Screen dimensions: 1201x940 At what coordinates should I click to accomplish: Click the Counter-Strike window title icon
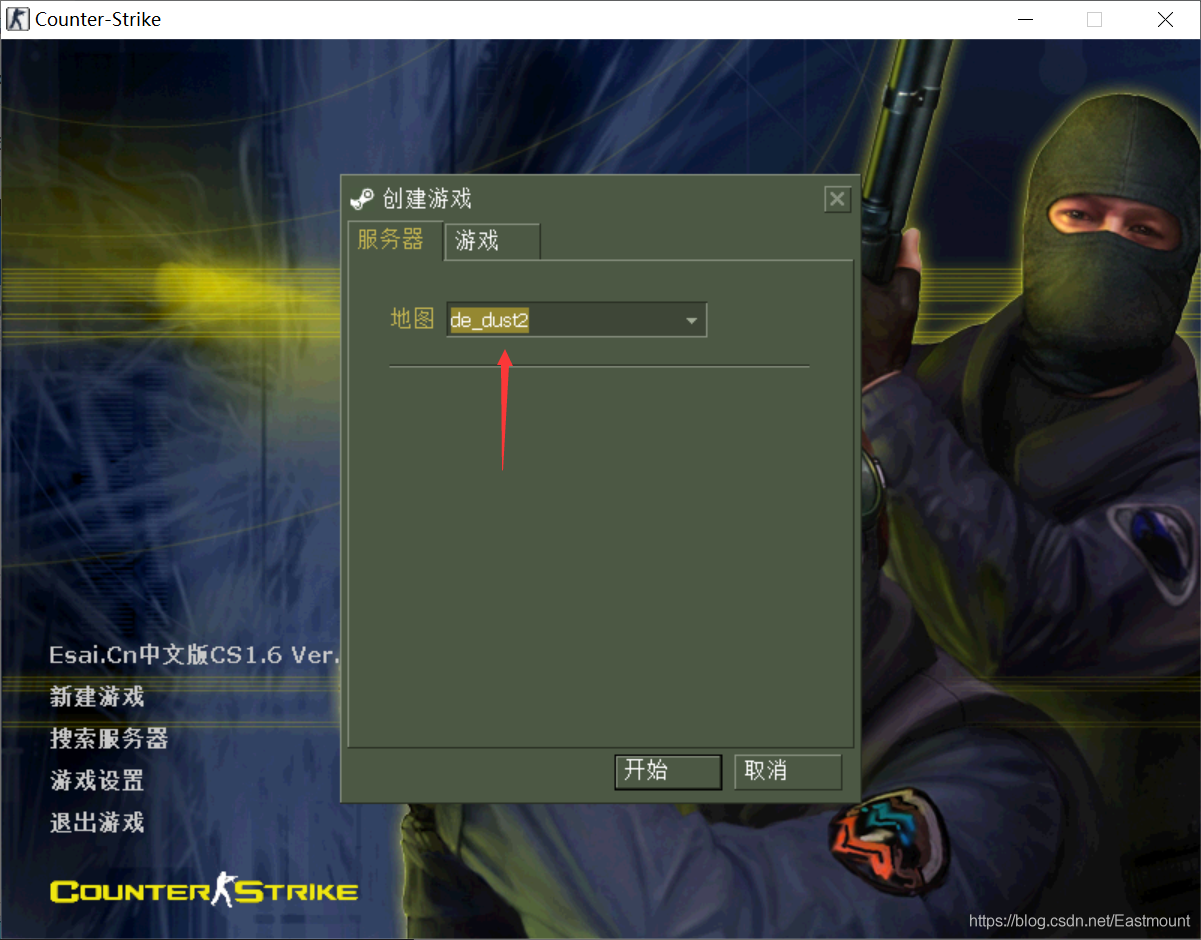(18, 19)
